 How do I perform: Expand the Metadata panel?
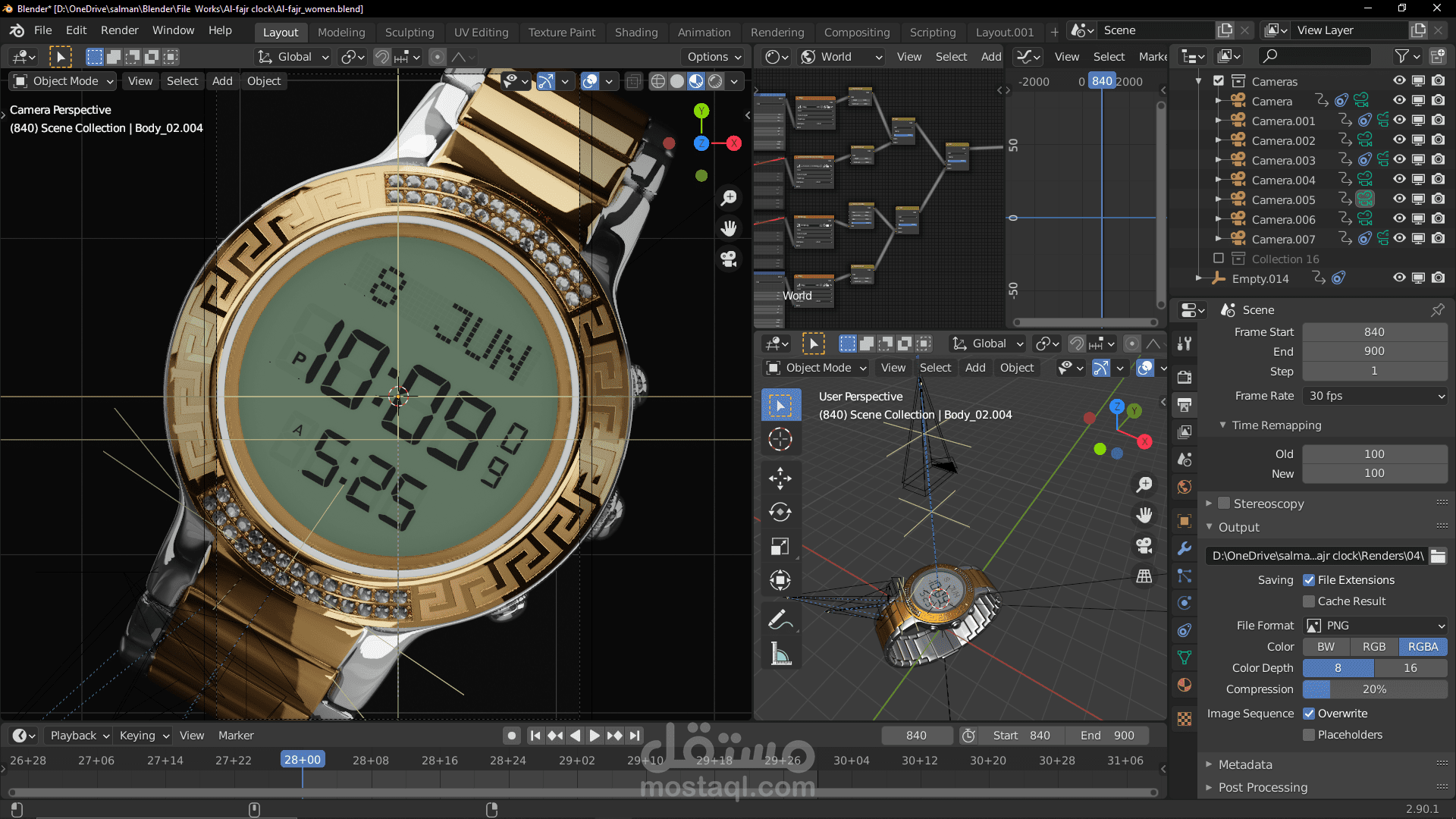(x=1245, y=764)
